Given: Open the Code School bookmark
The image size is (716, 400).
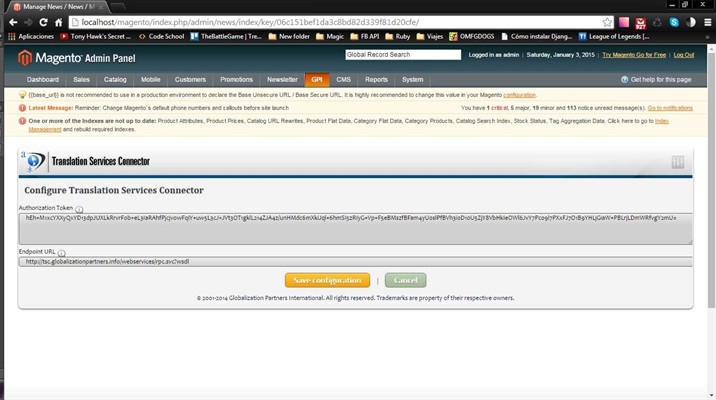Looking at the screenshot, I should click(x=161, y=36).
